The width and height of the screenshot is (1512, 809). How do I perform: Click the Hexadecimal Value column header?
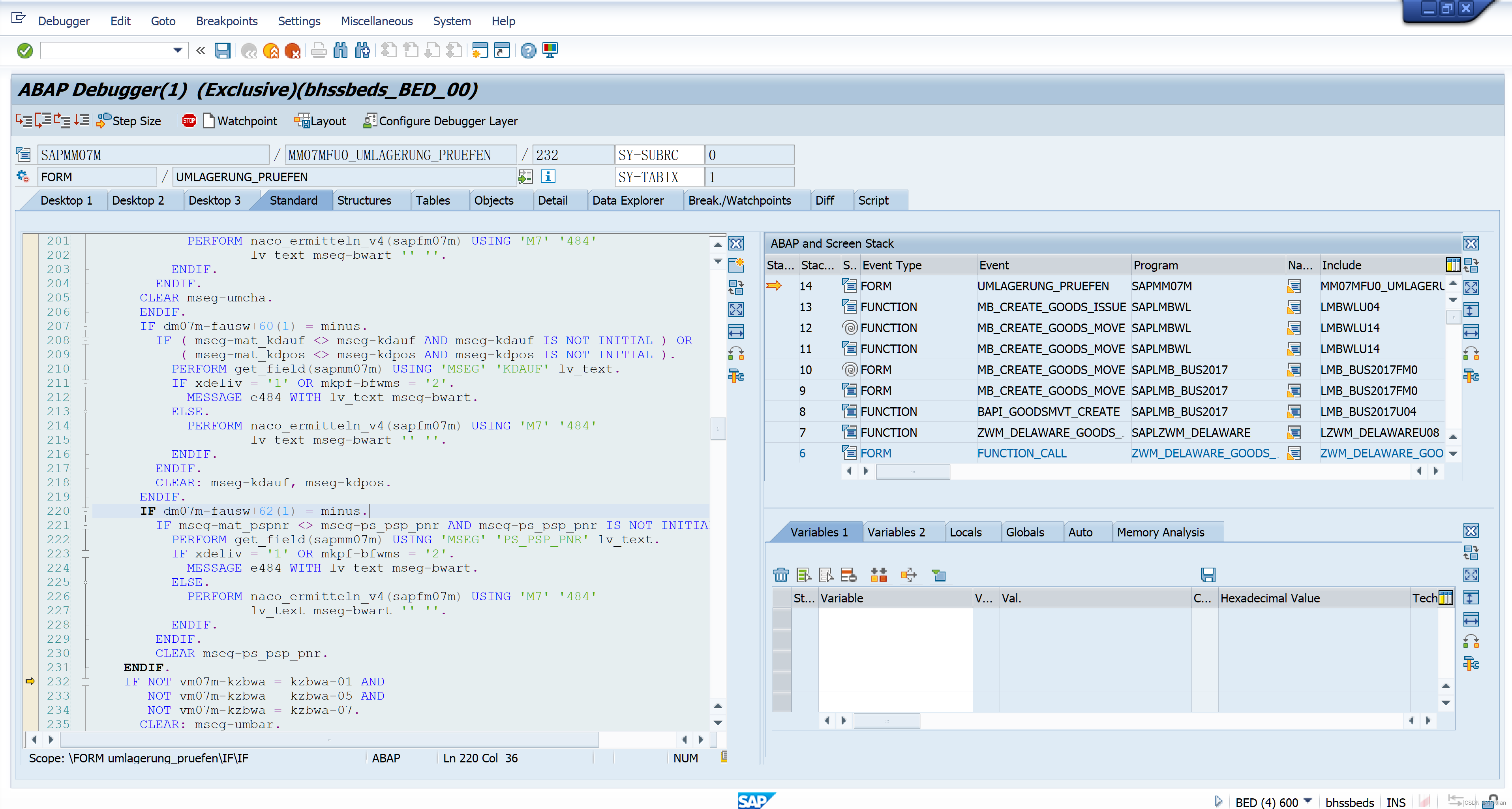[x=1313, y=598]
